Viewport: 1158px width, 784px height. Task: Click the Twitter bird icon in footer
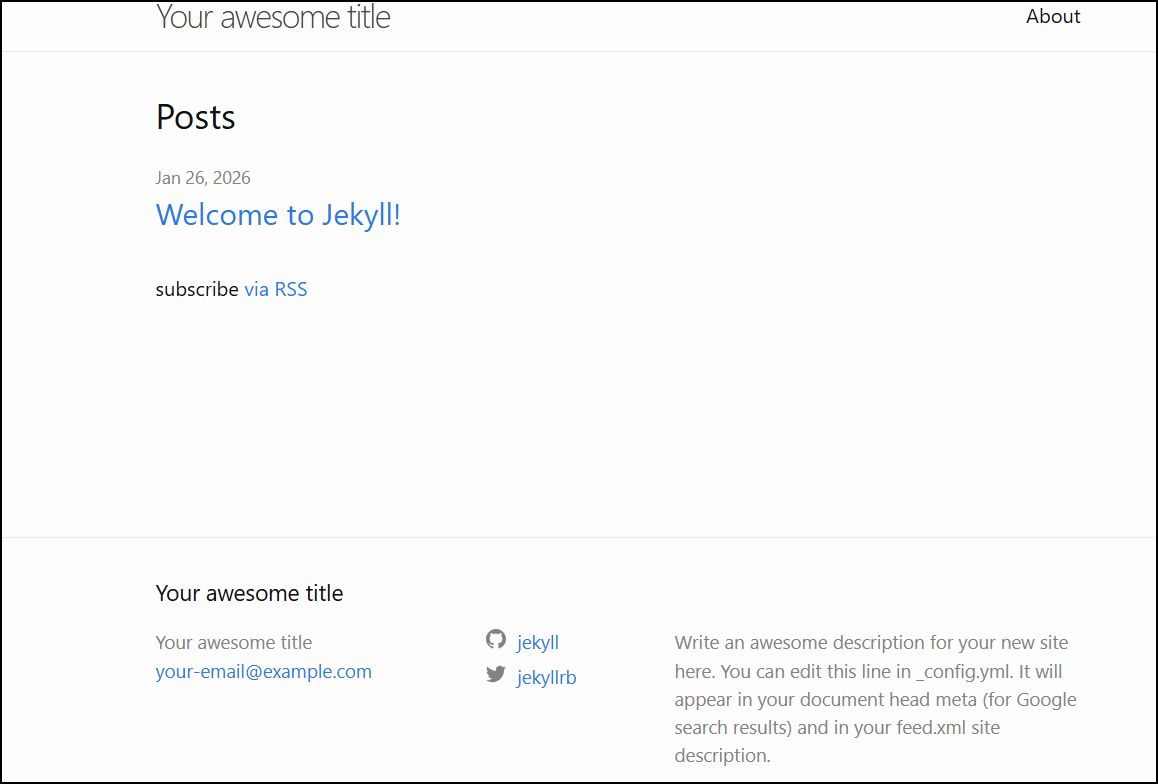[x=496, y=674]
